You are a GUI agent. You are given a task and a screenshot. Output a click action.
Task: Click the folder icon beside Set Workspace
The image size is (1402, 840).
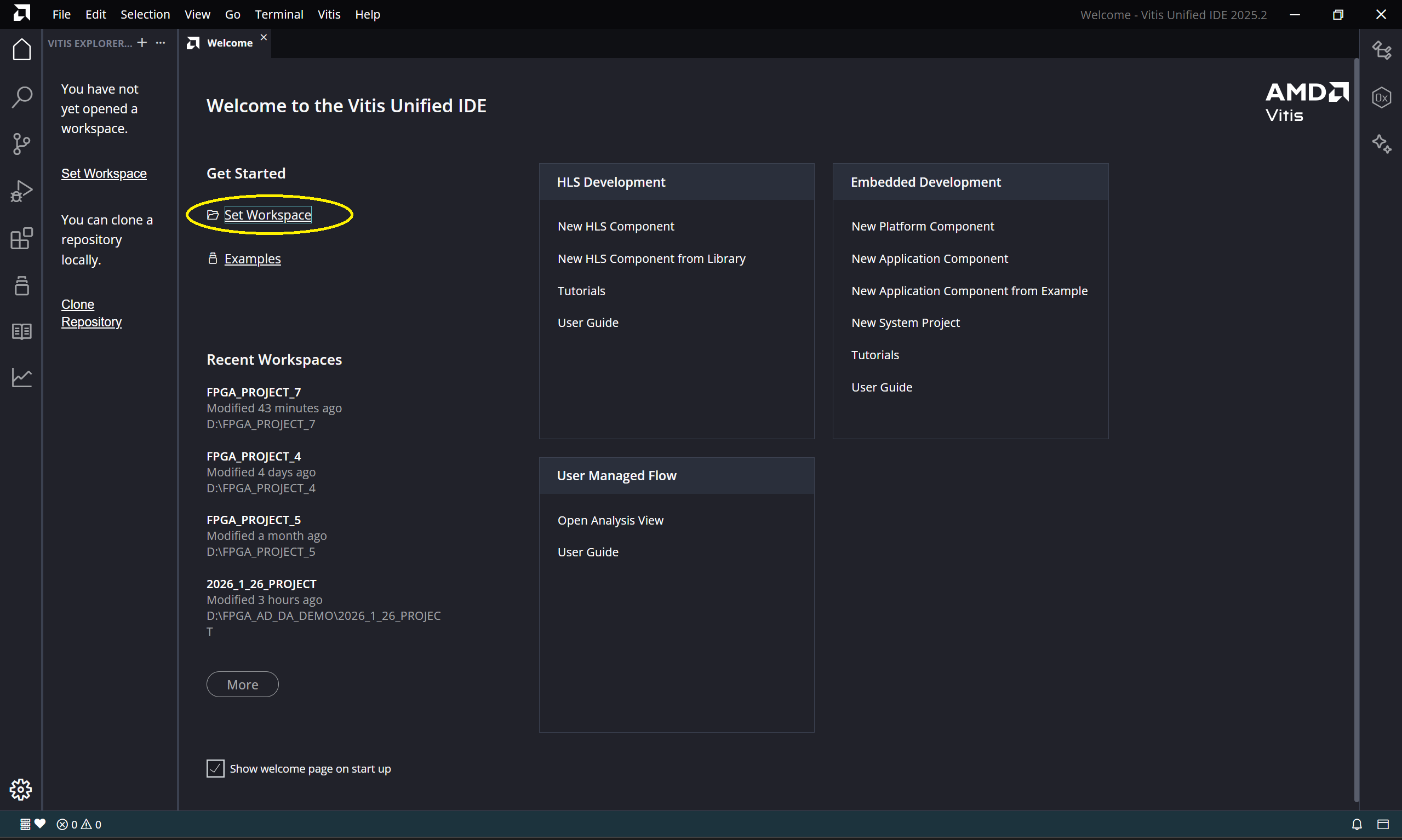[213, 215]
